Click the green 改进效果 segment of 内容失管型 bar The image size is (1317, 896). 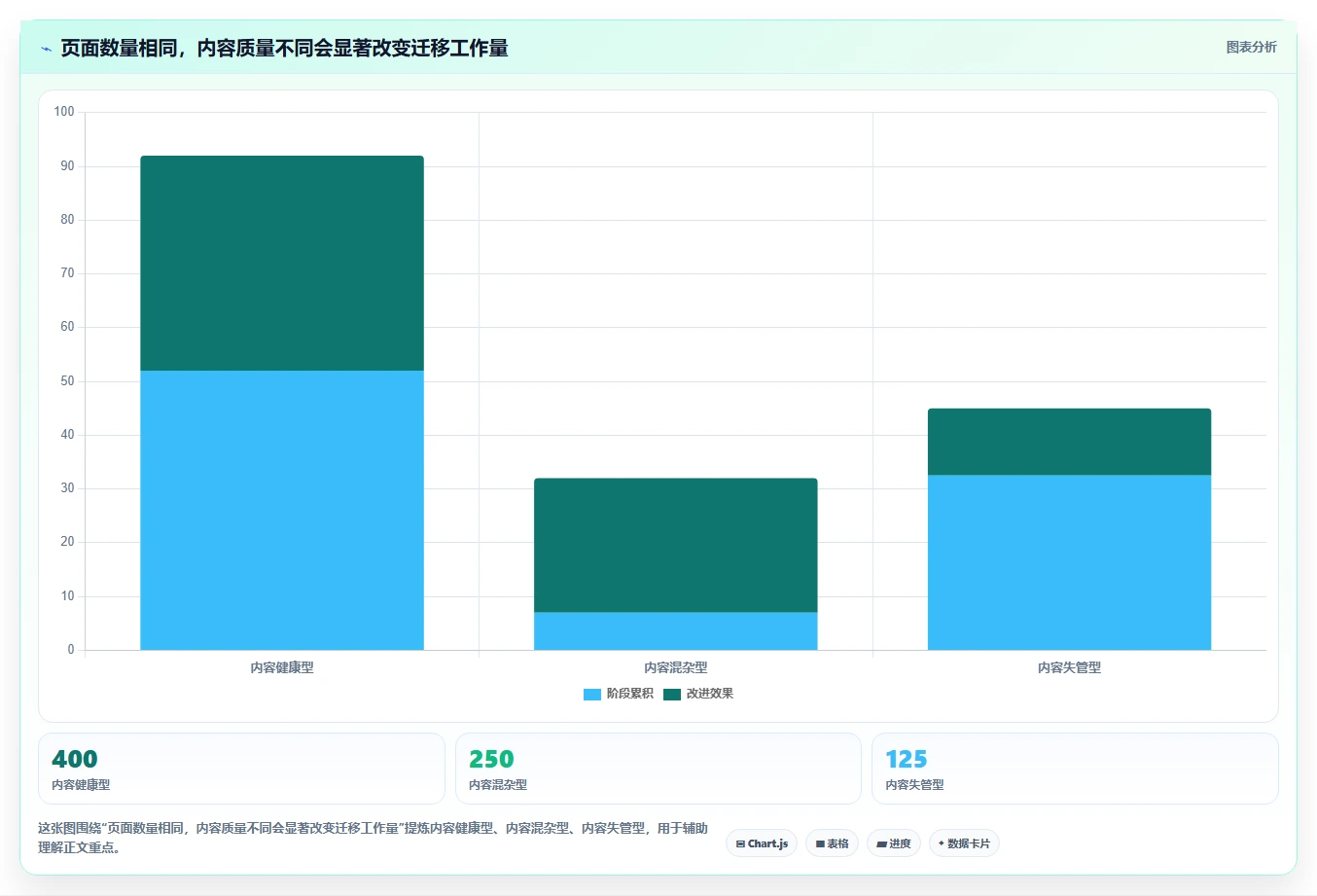1069,442
